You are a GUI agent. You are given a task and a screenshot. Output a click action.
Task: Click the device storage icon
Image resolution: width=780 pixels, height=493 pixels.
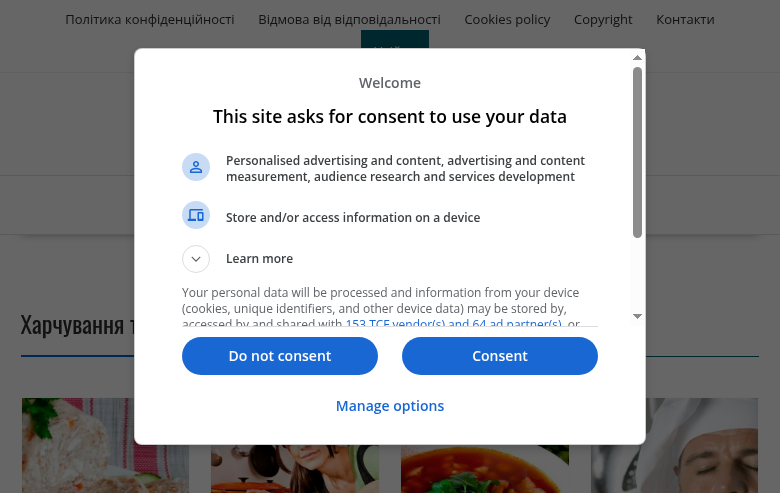click(196, 215)
